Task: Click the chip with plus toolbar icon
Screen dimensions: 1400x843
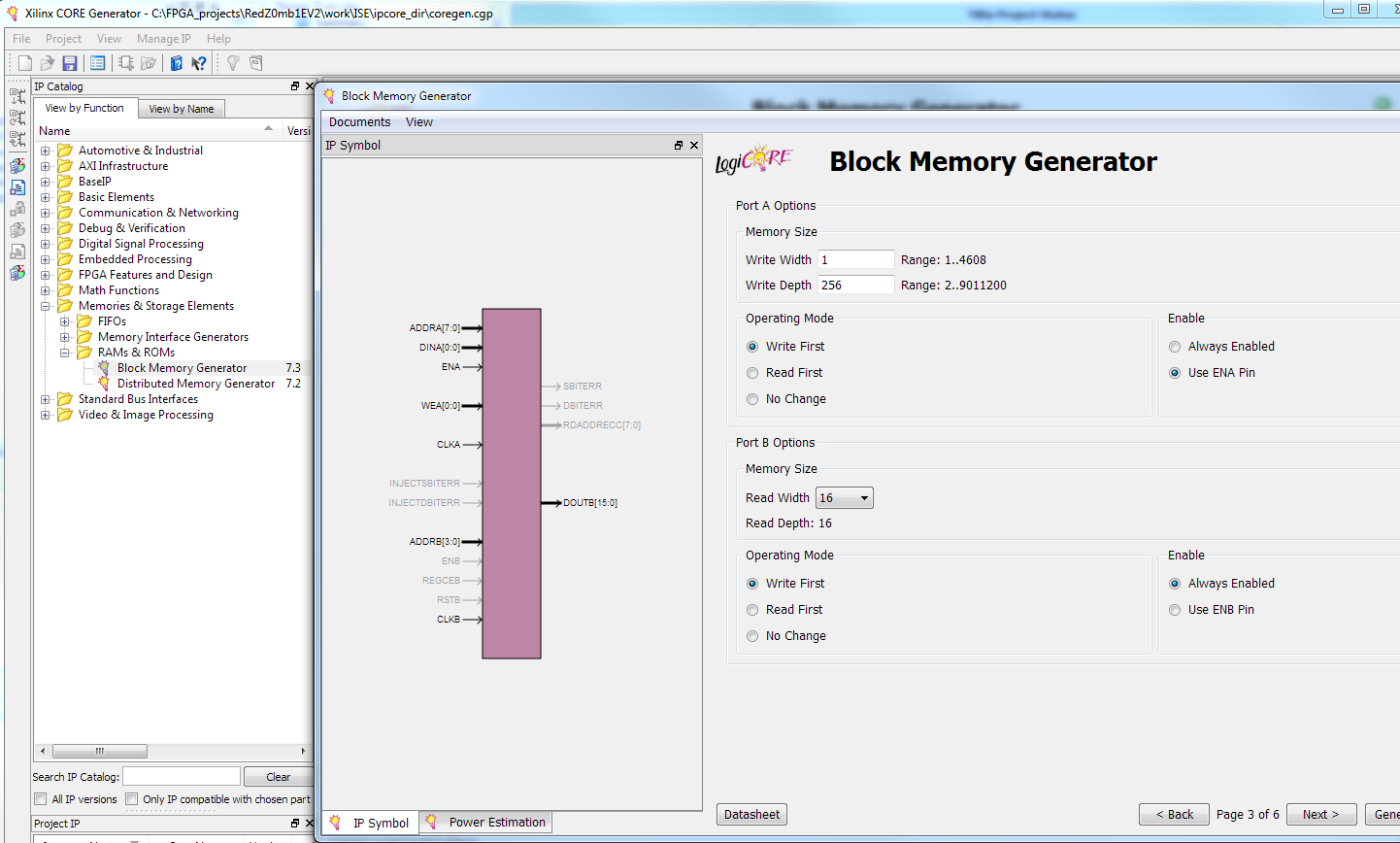Action: (x=126, y=63)
